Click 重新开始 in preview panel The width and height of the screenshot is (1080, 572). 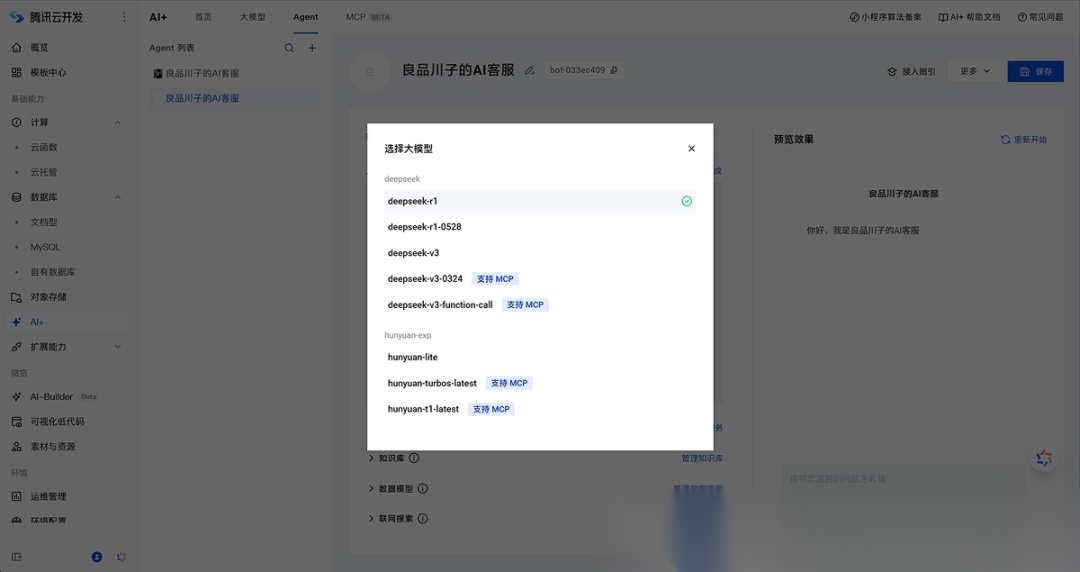(1024, 140)
